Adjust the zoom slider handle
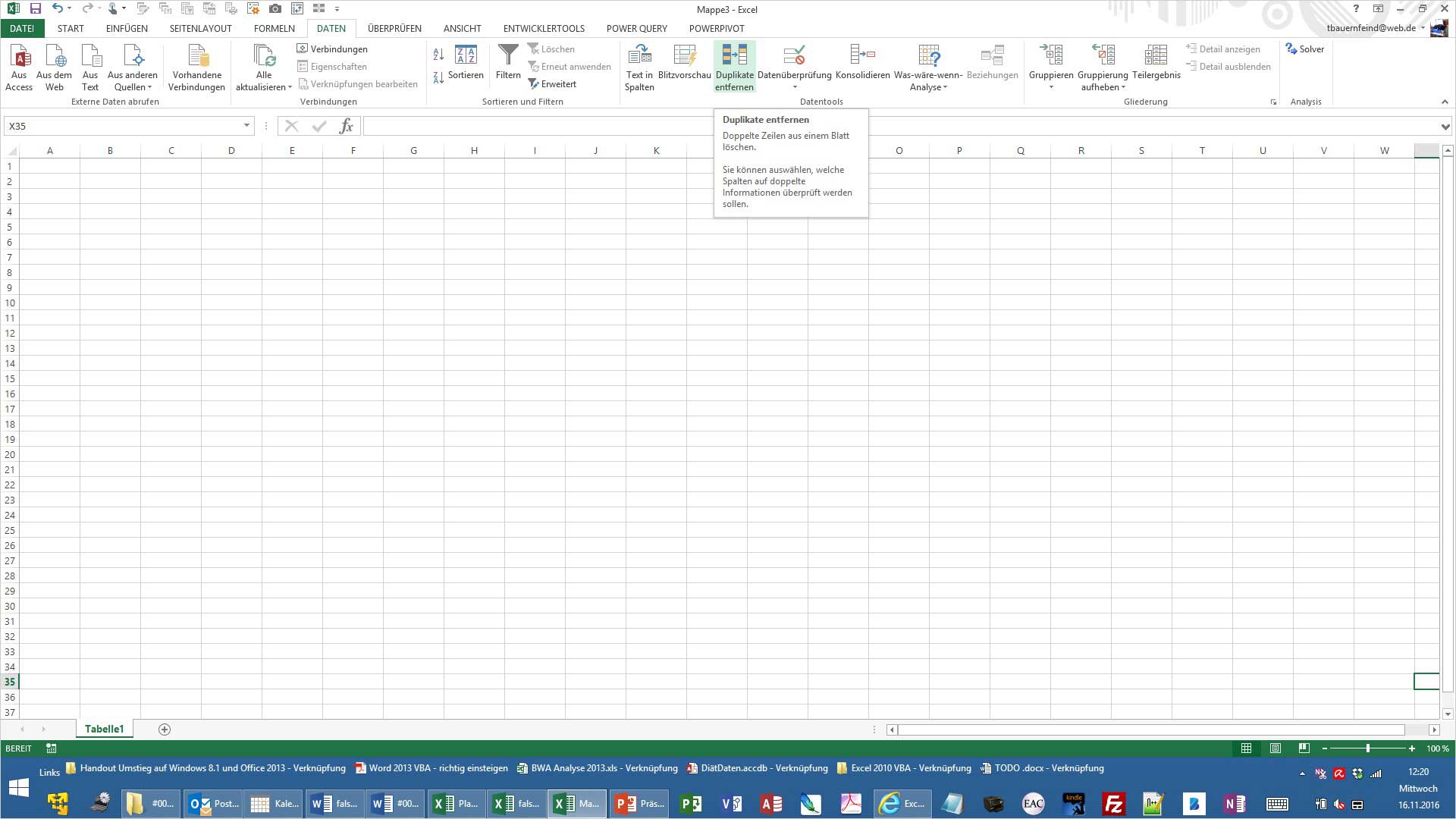 [x=1368, y=748]
